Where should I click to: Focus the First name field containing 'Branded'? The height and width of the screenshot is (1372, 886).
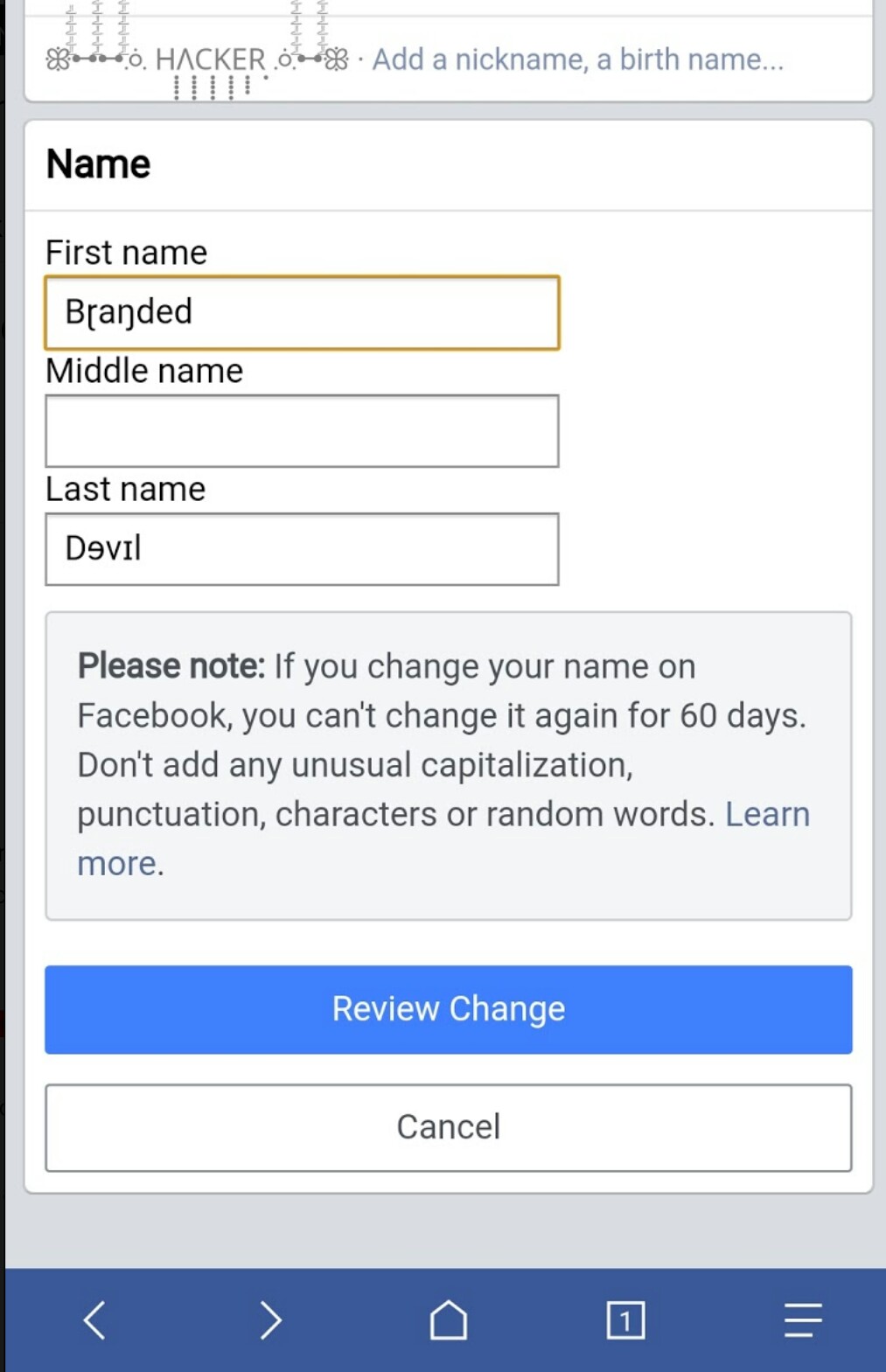pyautogui.click(x=302, y=312)
